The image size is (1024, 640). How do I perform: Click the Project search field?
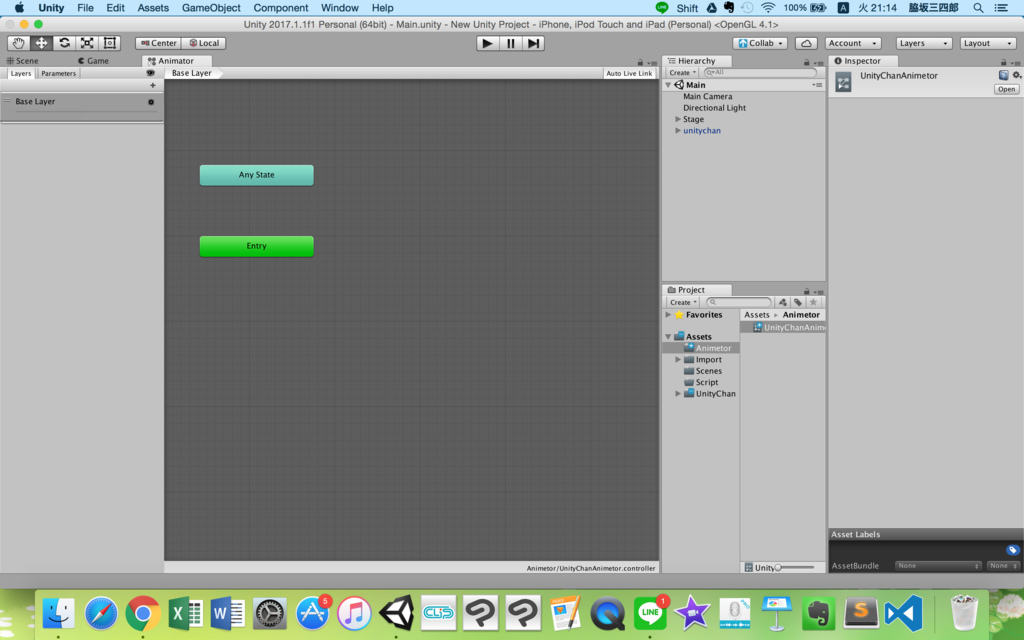coord(739,302)
